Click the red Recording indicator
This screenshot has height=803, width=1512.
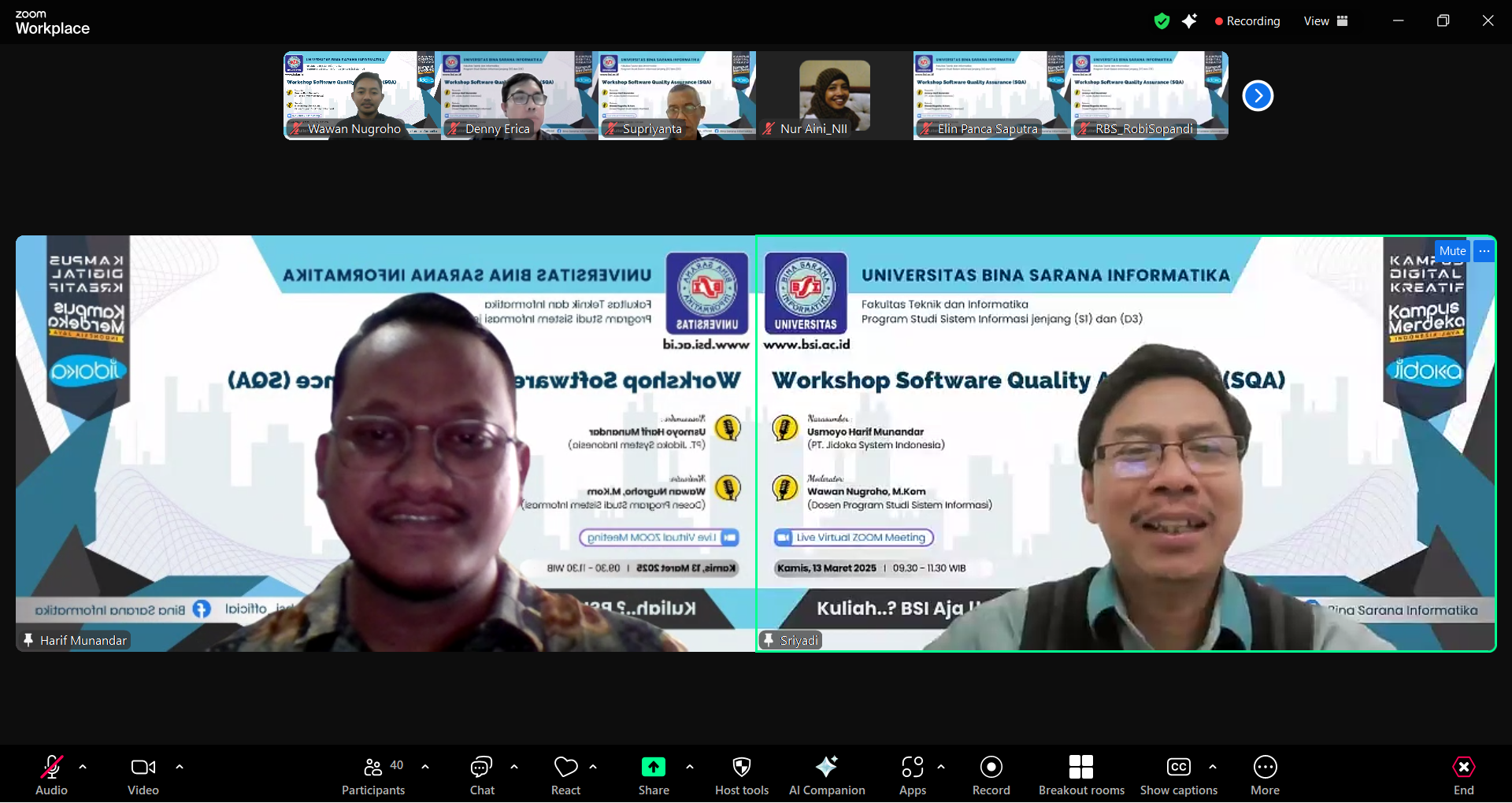(1247, 21)
